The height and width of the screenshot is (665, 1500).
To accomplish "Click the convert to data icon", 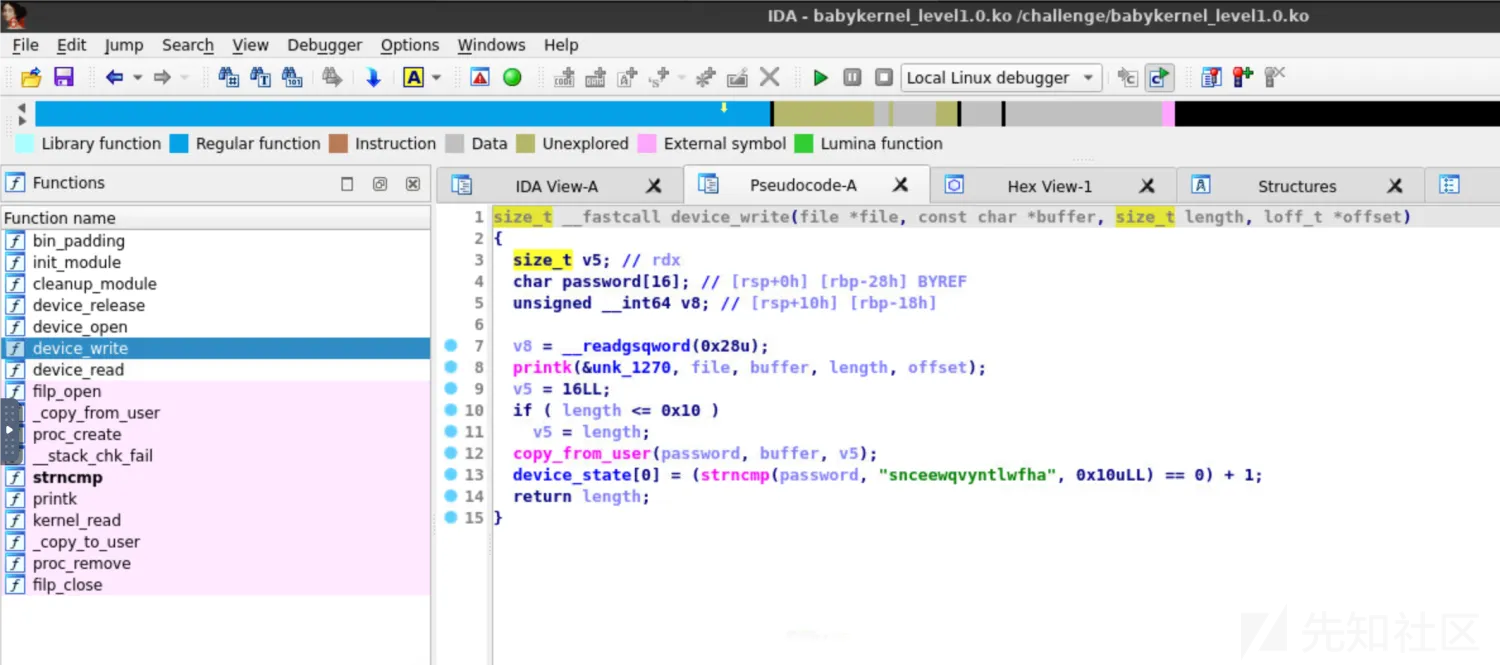I will coord(595,77).
